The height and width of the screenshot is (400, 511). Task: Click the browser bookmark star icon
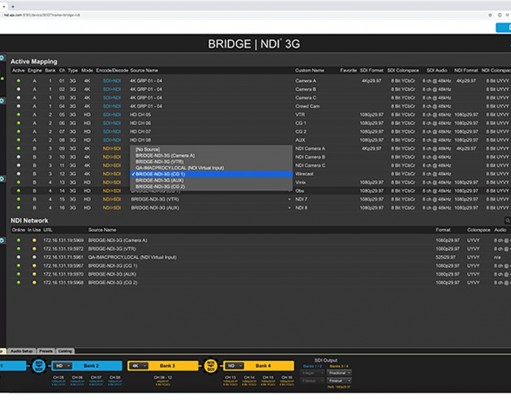pyautogui.click(x=490, y=15)
